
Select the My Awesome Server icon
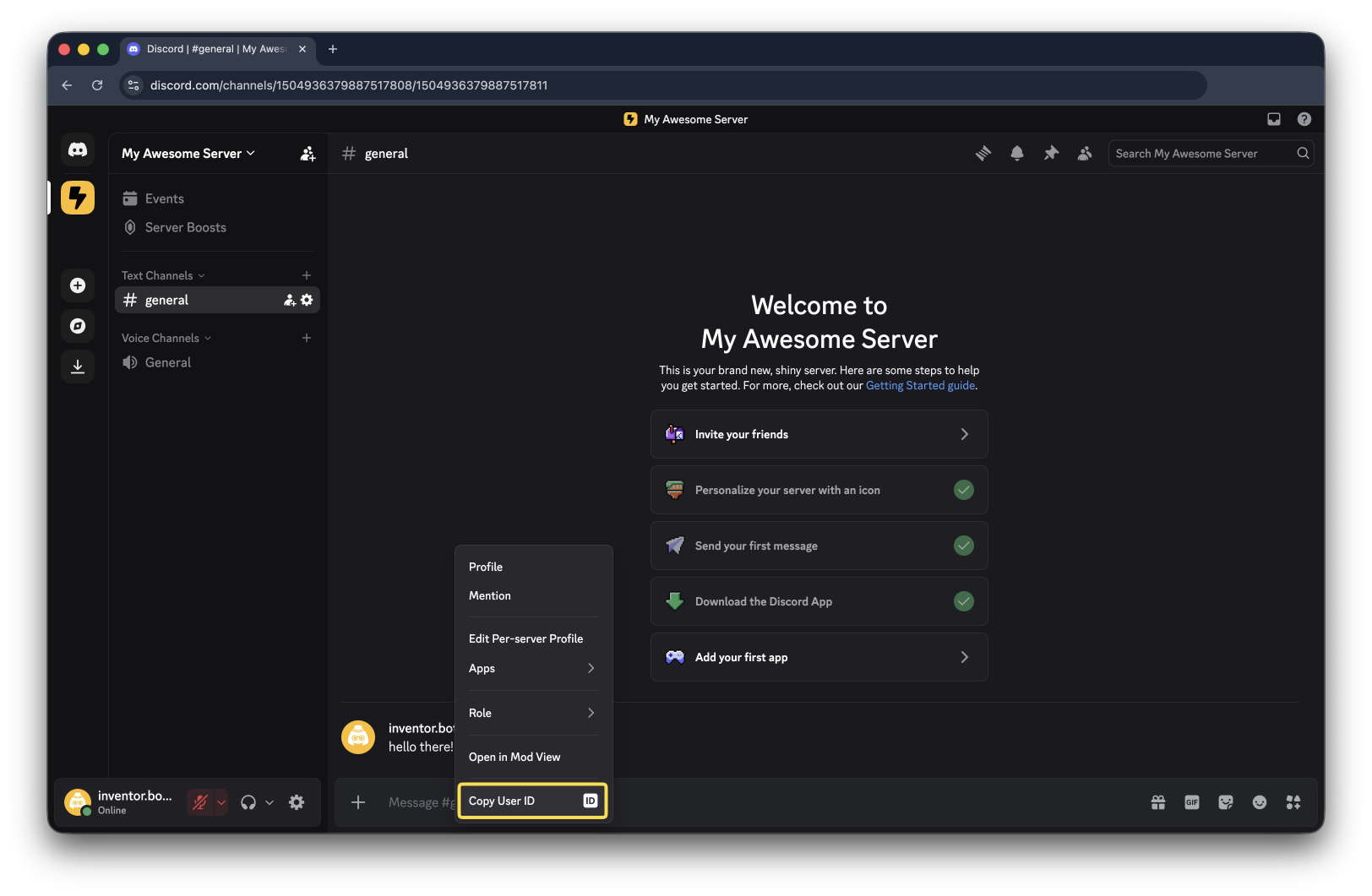(78, 198)
